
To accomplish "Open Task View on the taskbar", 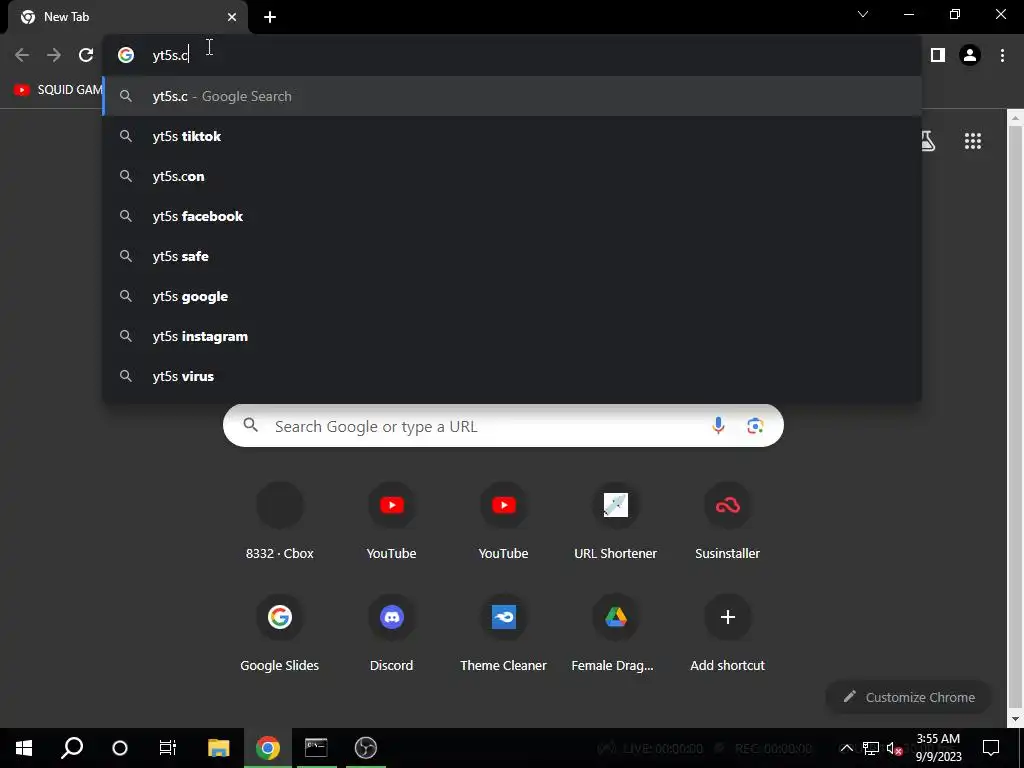I will [168, 748].
